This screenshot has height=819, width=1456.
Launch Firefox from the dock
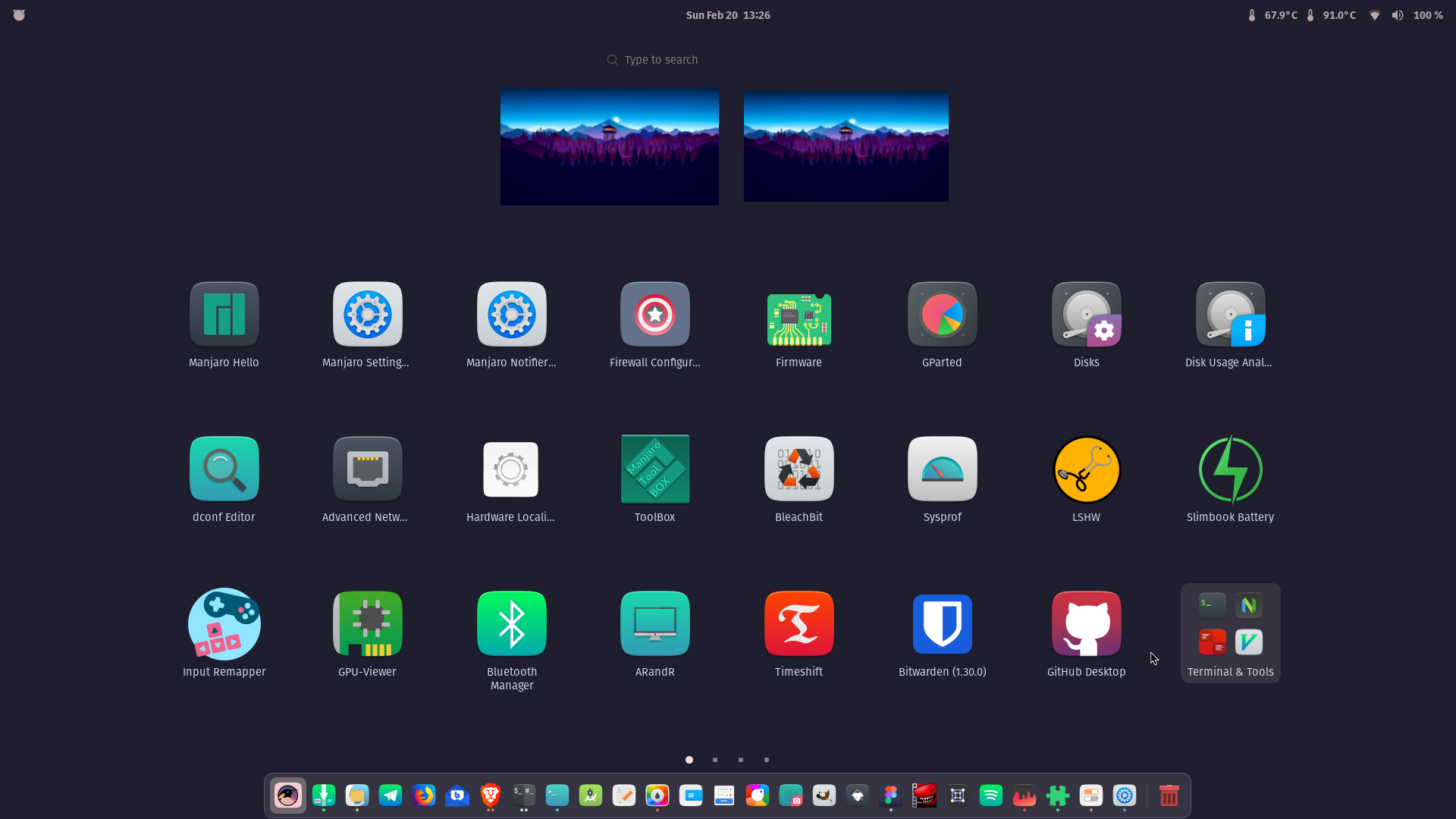pos(424,795)
